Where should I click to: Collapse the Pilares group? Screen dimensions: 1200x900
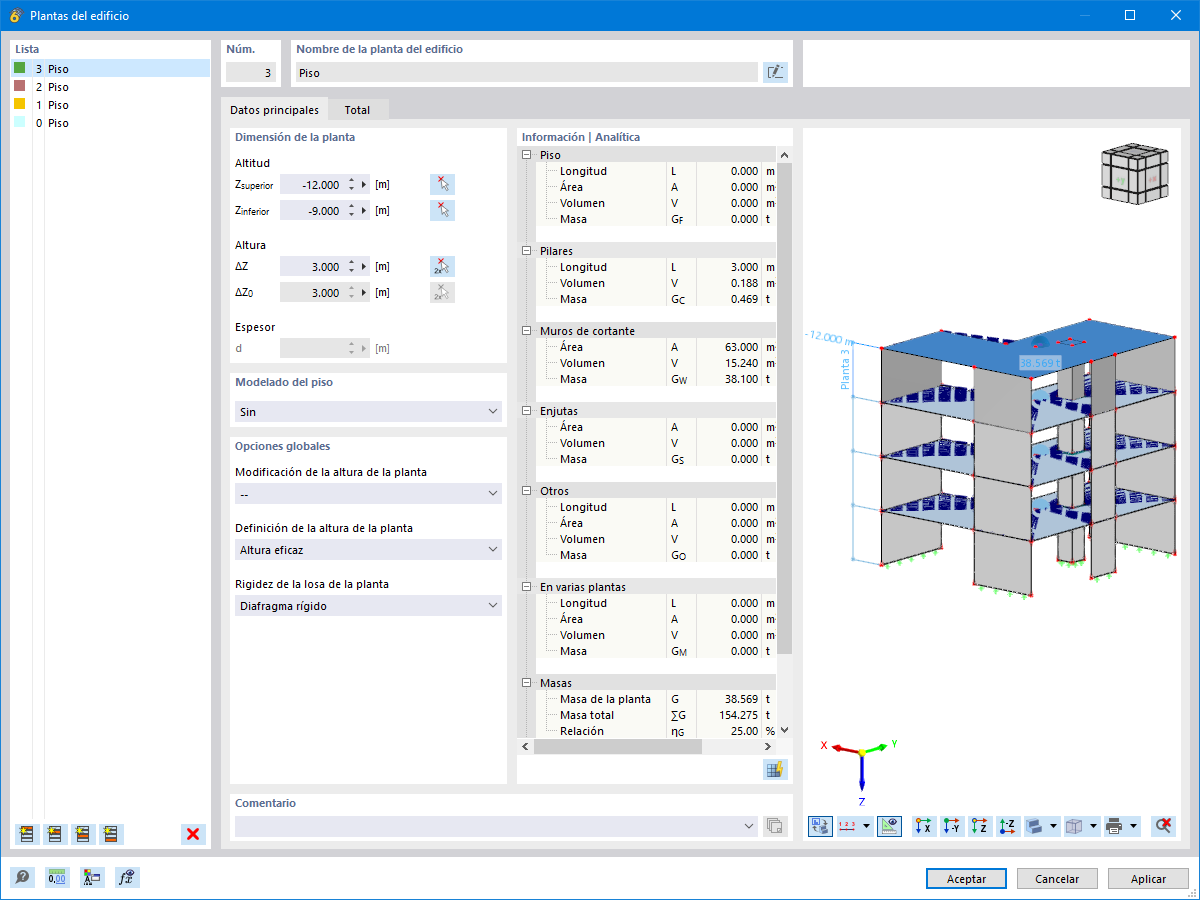(527, 251)
